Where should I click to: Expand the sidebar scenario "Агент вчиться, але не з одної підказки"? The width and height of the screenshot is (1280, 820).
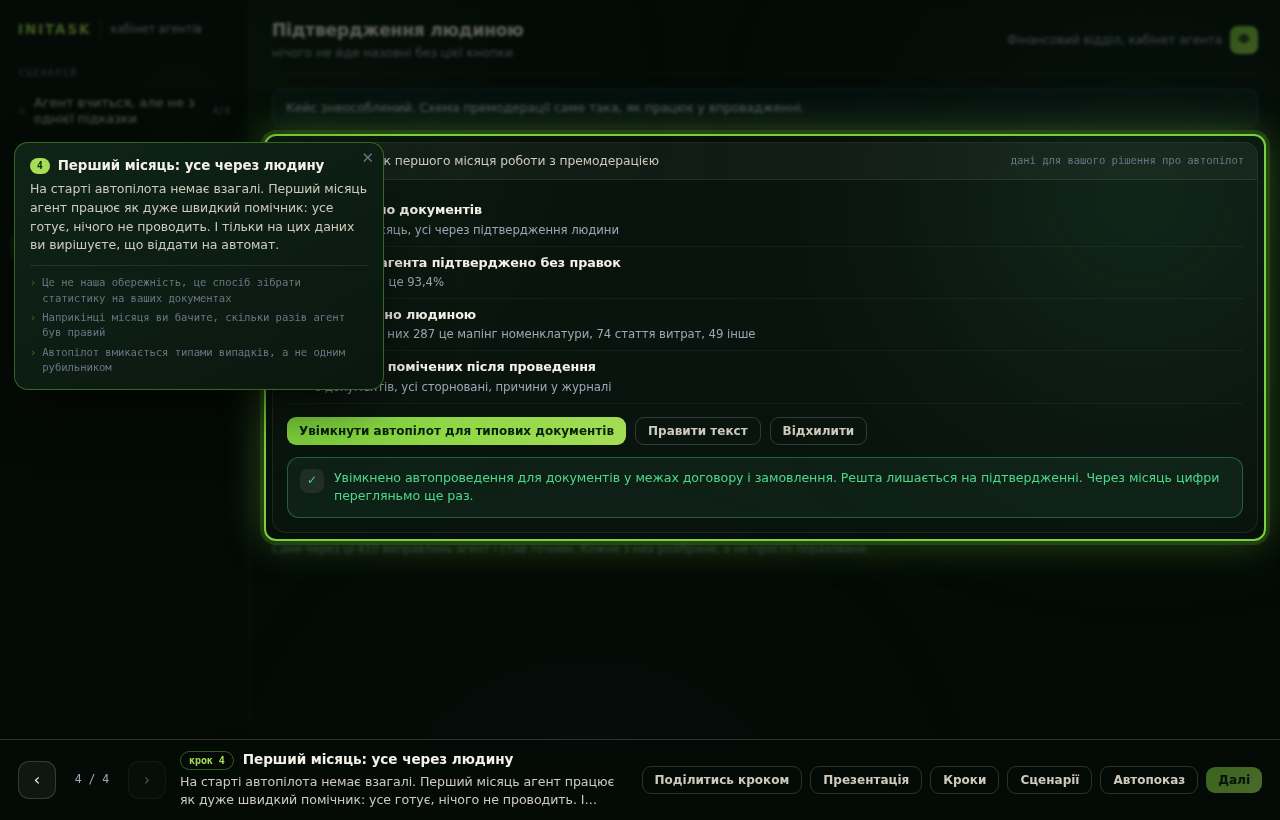(123, 111)
